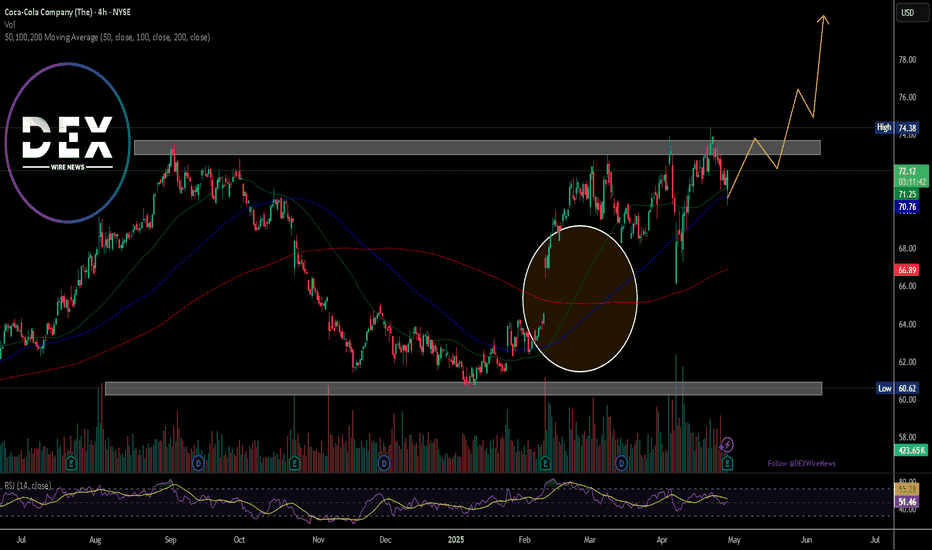Click the Vol indicator legend
This screenshot has height=550, width=932.
pyautogui.click(x=10, y=24)
